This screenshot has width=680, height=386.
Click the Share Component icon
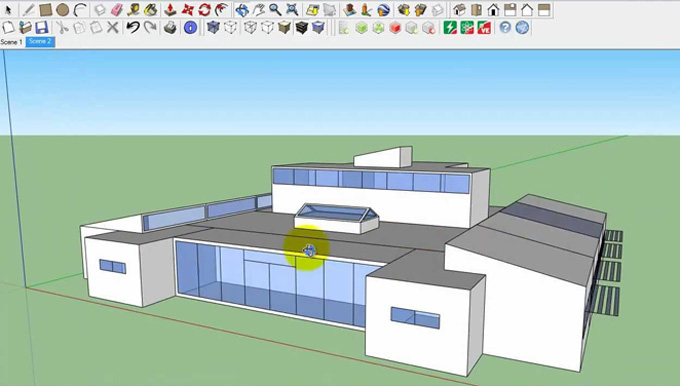coord(438,10)
